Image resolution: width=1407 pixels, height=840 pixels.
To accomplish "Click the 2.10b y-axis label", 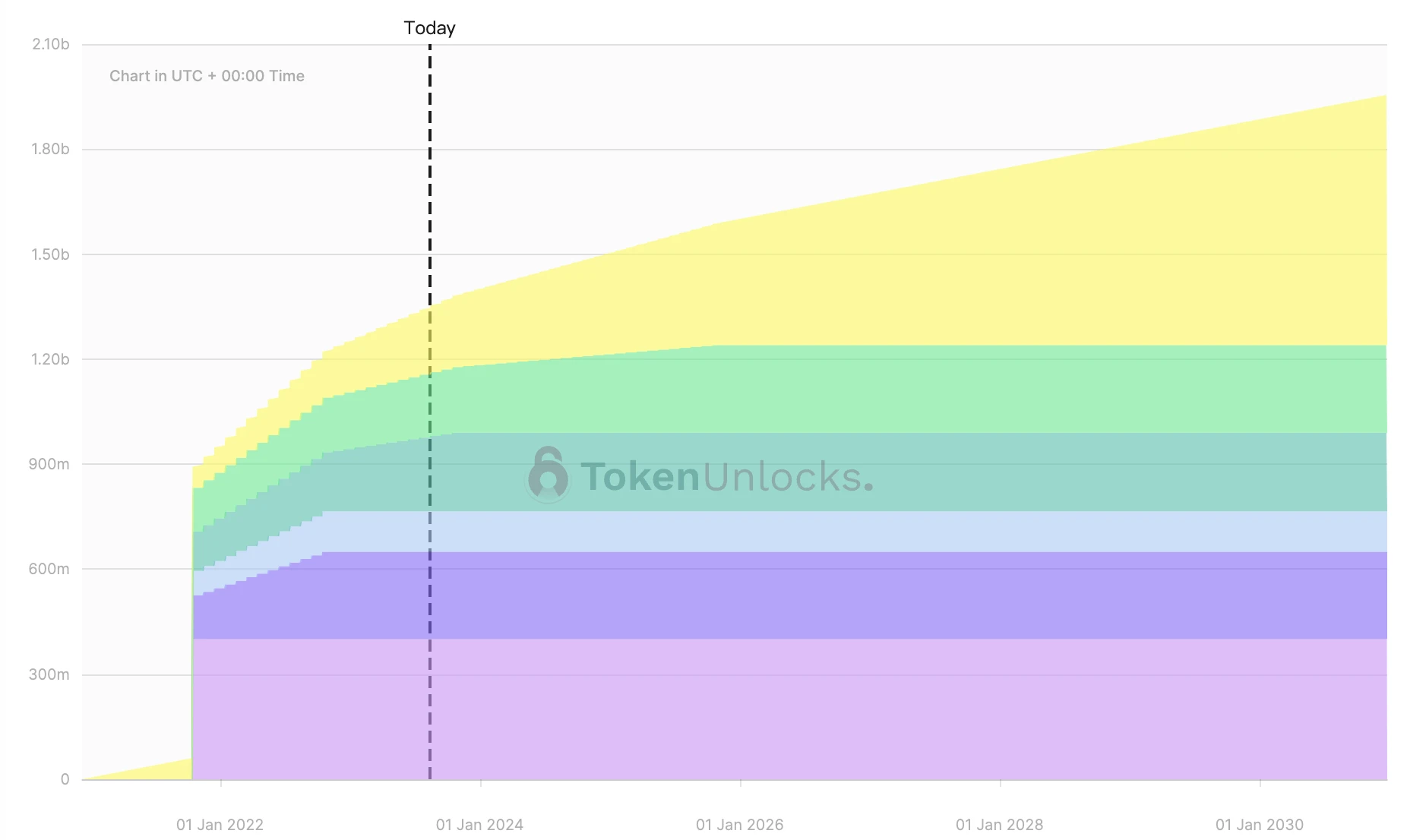I will point(50,44).
